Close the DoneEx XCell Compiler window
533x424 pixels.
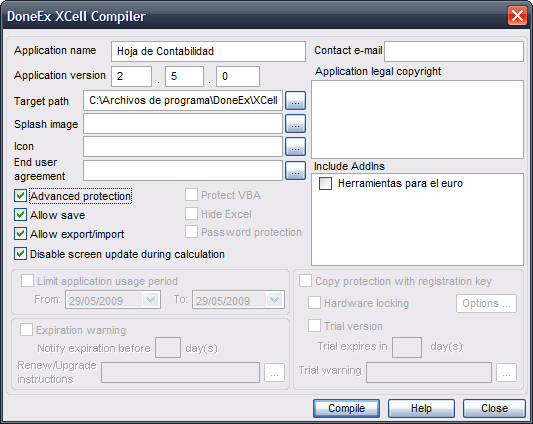click(517, 16)
